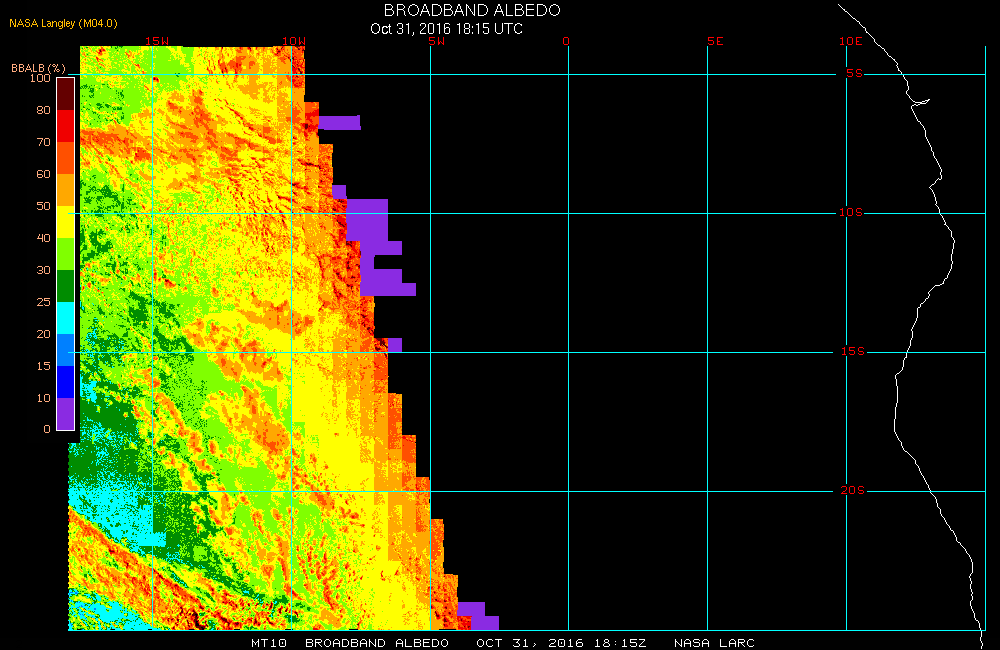This screenshot has width=1000, height=650.
Task: Click the BBALB (%) legend heading
Action: (x=39, y=68)
